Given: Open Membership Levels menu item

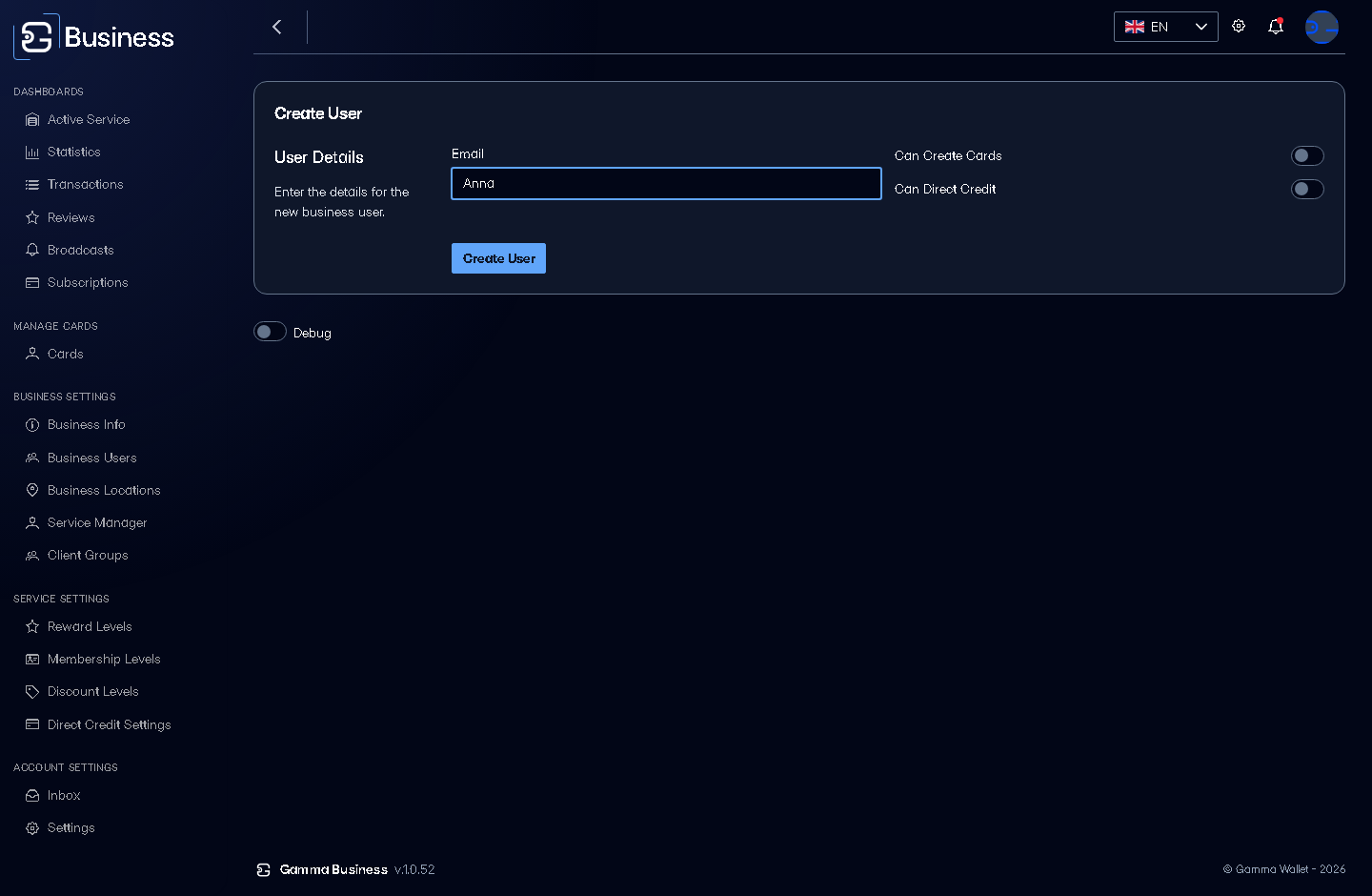Looking at the screenshot, I should pyautogui.click(x=104, y=660).
